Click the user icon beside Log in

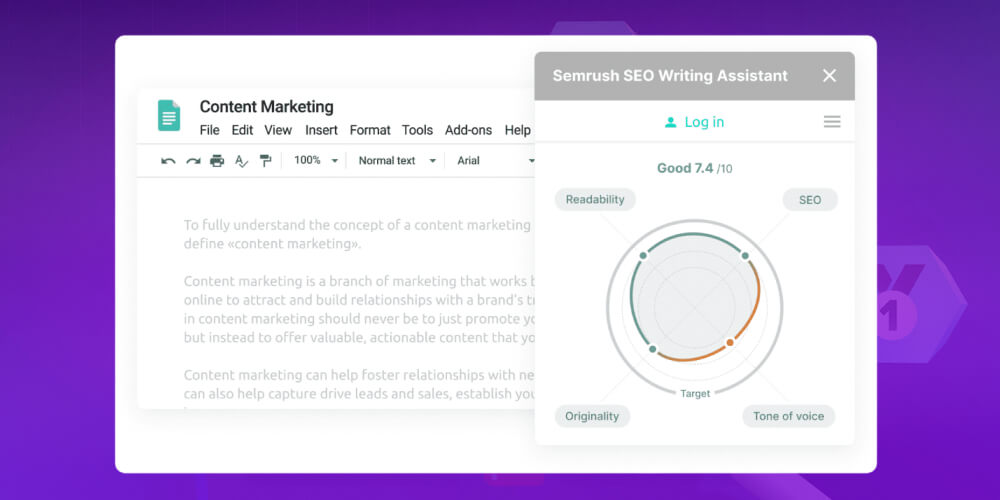click(670, 122)
